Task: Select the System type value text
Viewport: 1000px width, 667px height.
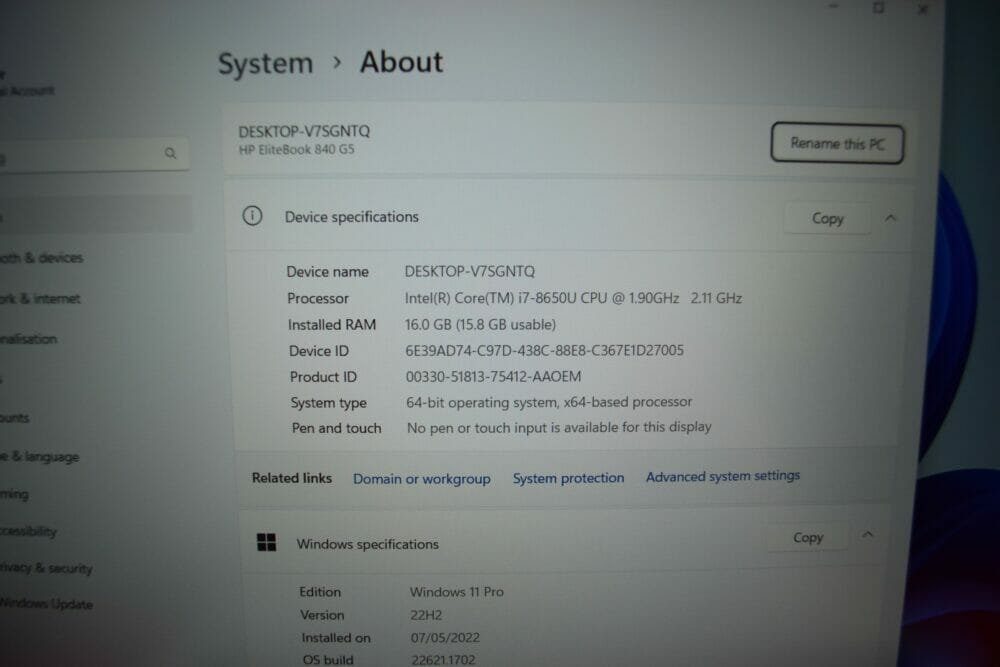Action: click(x=549, y=402)
